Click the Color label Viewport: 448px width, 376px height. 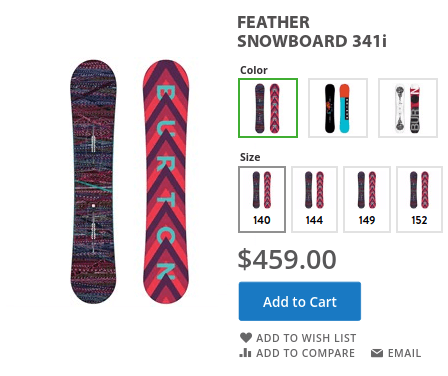(x=254, y=70)
